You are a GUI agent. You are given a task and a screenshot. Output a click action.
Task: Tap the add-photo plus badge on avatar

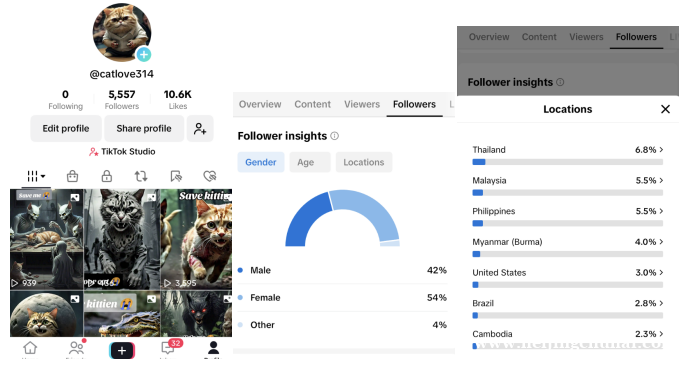[x=144, y=54]
